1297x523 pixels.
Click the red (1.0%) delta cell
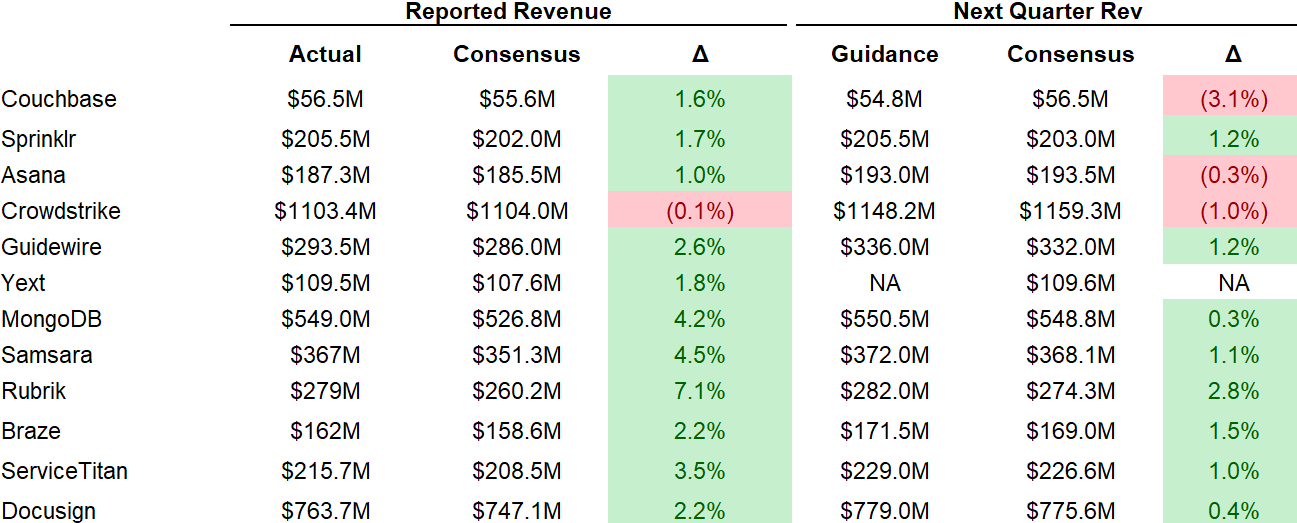(x=1229, y=211)
